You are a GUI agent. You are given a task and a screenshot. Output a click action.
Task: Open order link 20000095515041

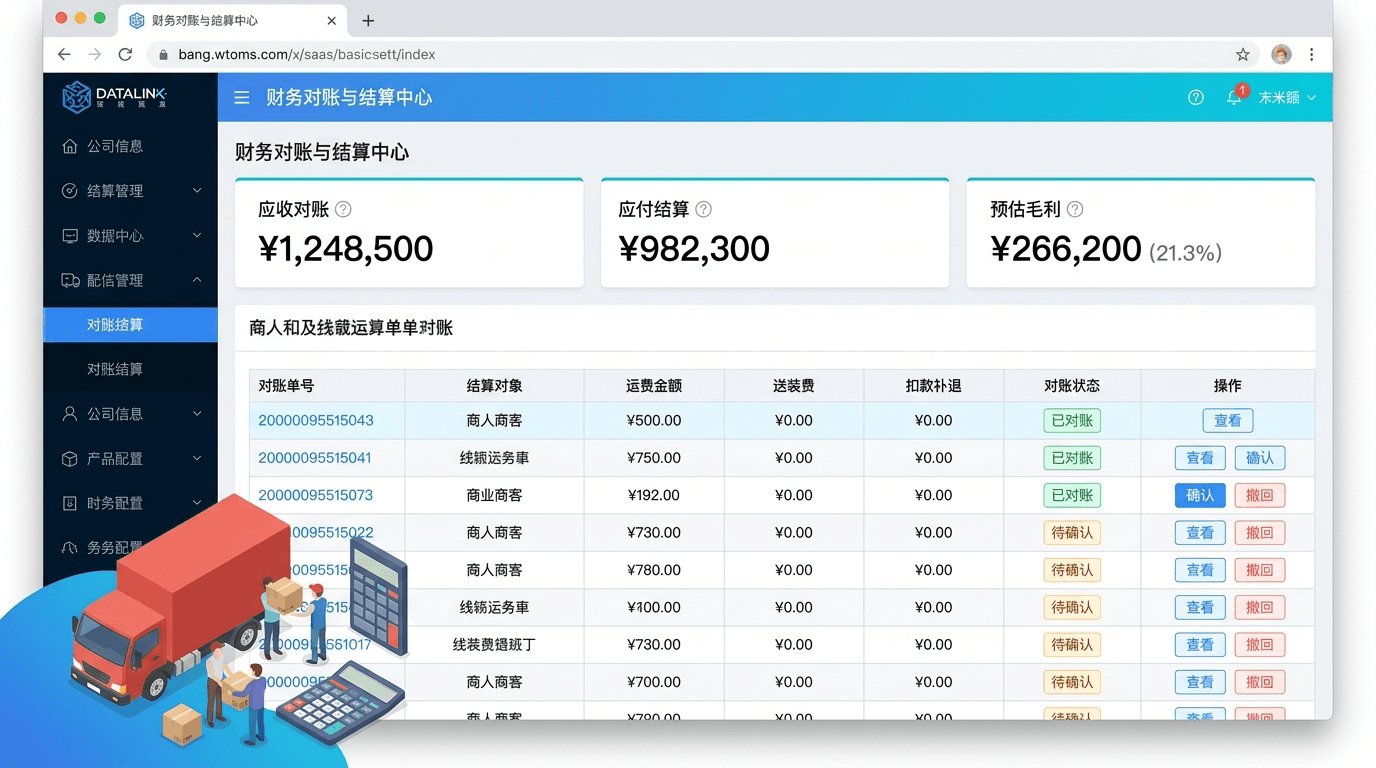tap(315, 458)
